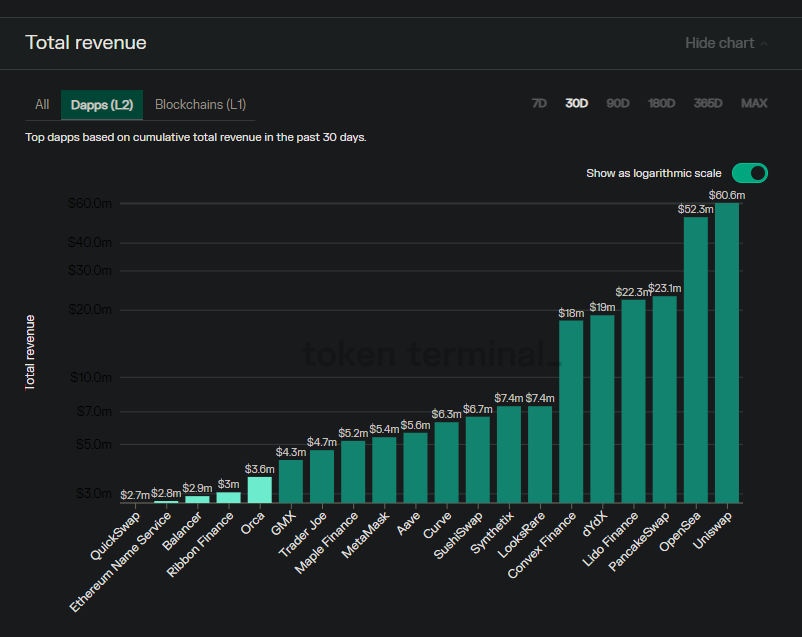The height and width of the screenshot is (637, 802).
Task: Click the Synthetix axis label
Action: (x=492, y=532)
